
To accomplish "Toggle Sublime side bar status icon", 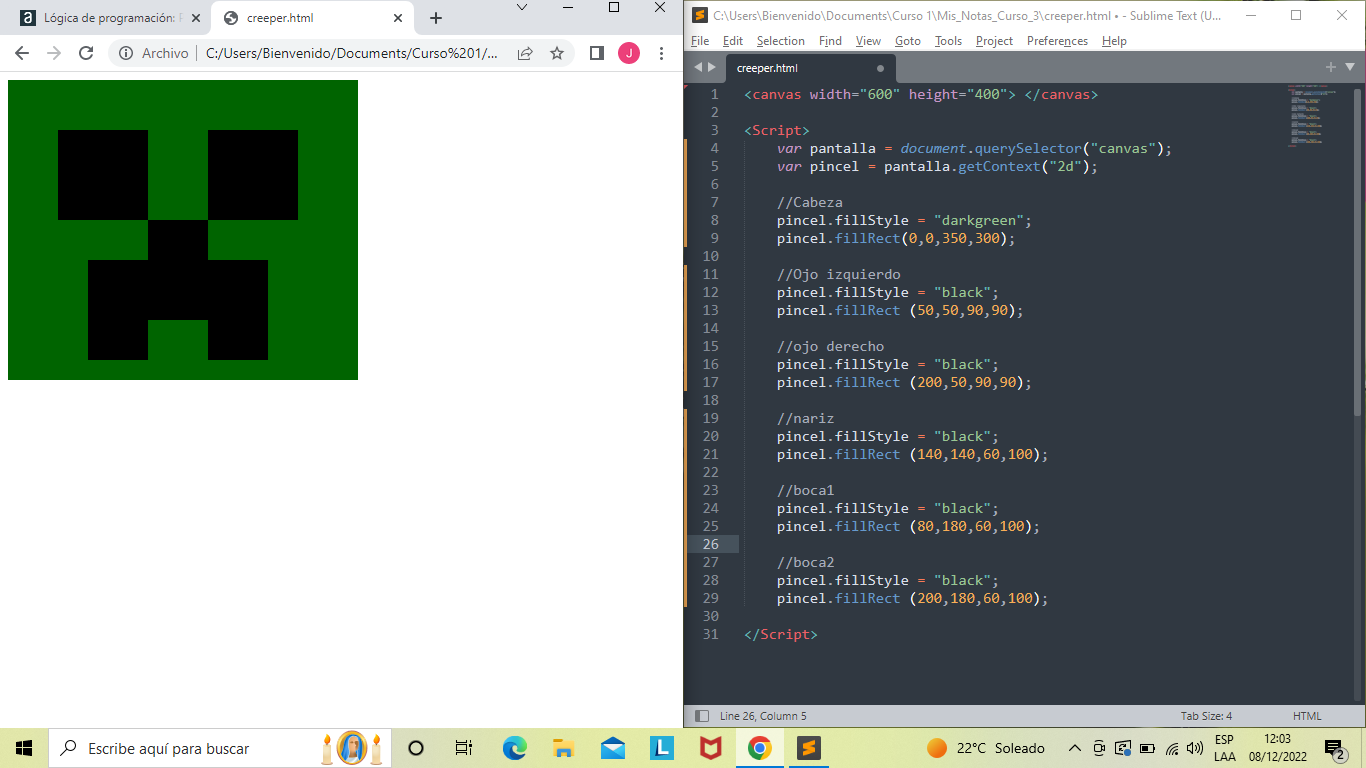I will (701, 716).
